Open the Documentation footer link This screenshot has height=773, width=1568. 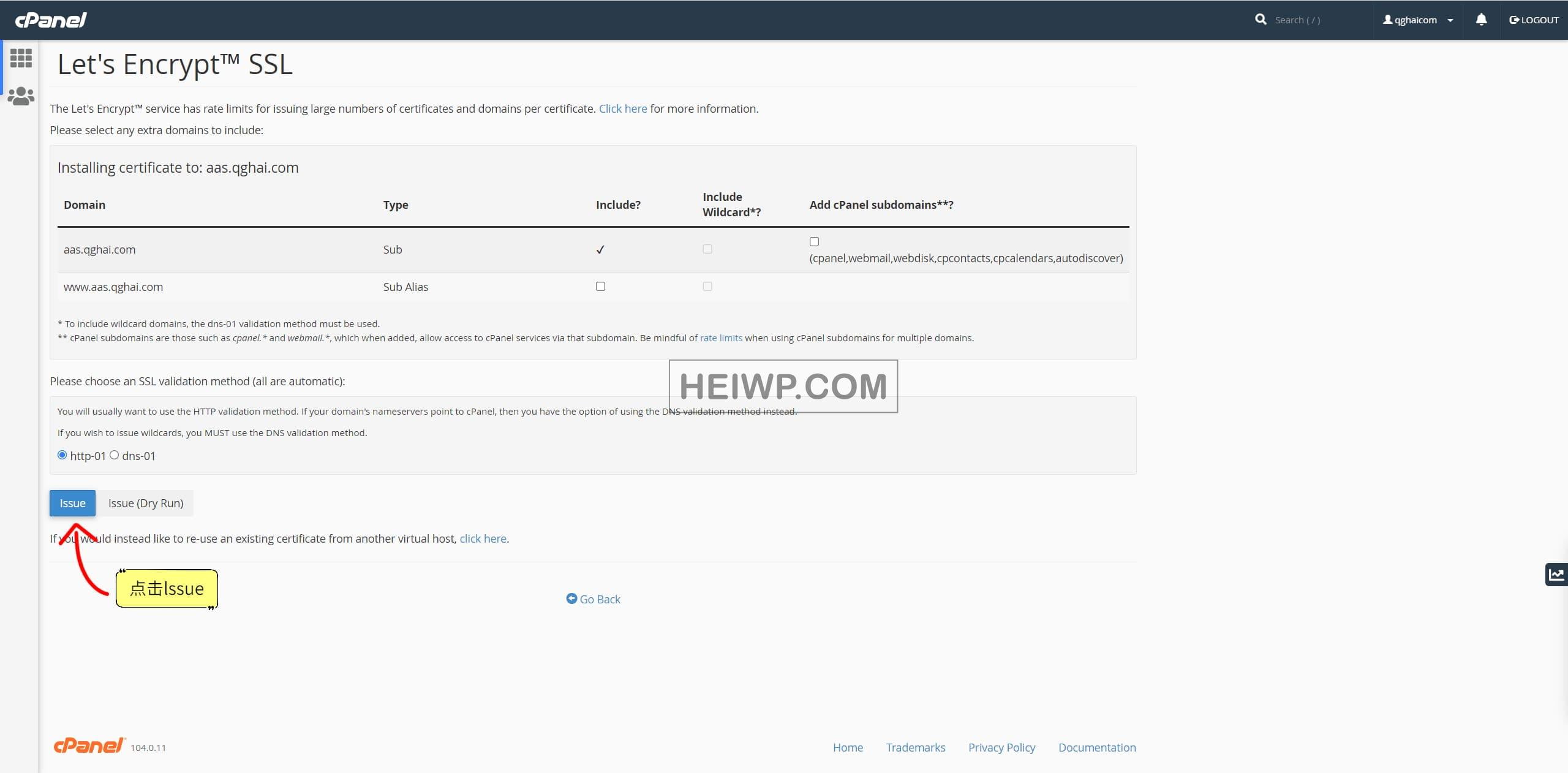pyautogui.click(x=1097, y=747)
